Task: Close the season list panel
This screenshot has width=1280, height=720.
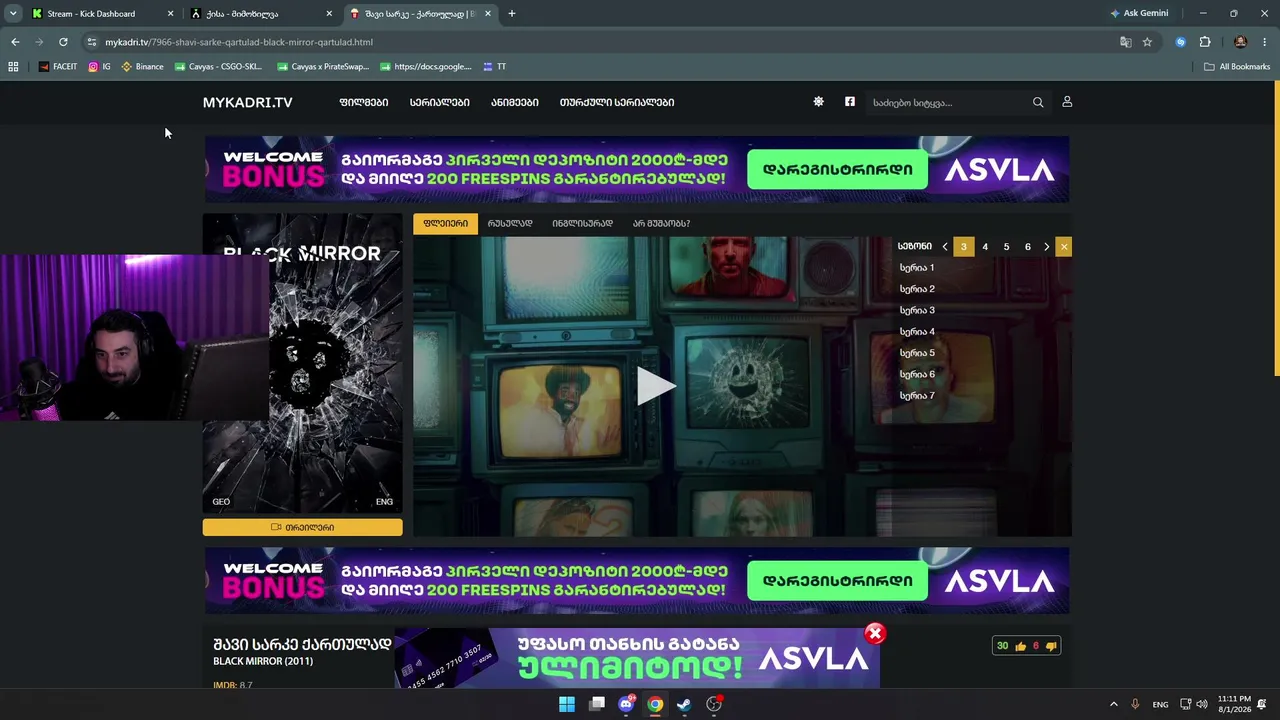Action: pyautogui.click(x=1063, y=247)
